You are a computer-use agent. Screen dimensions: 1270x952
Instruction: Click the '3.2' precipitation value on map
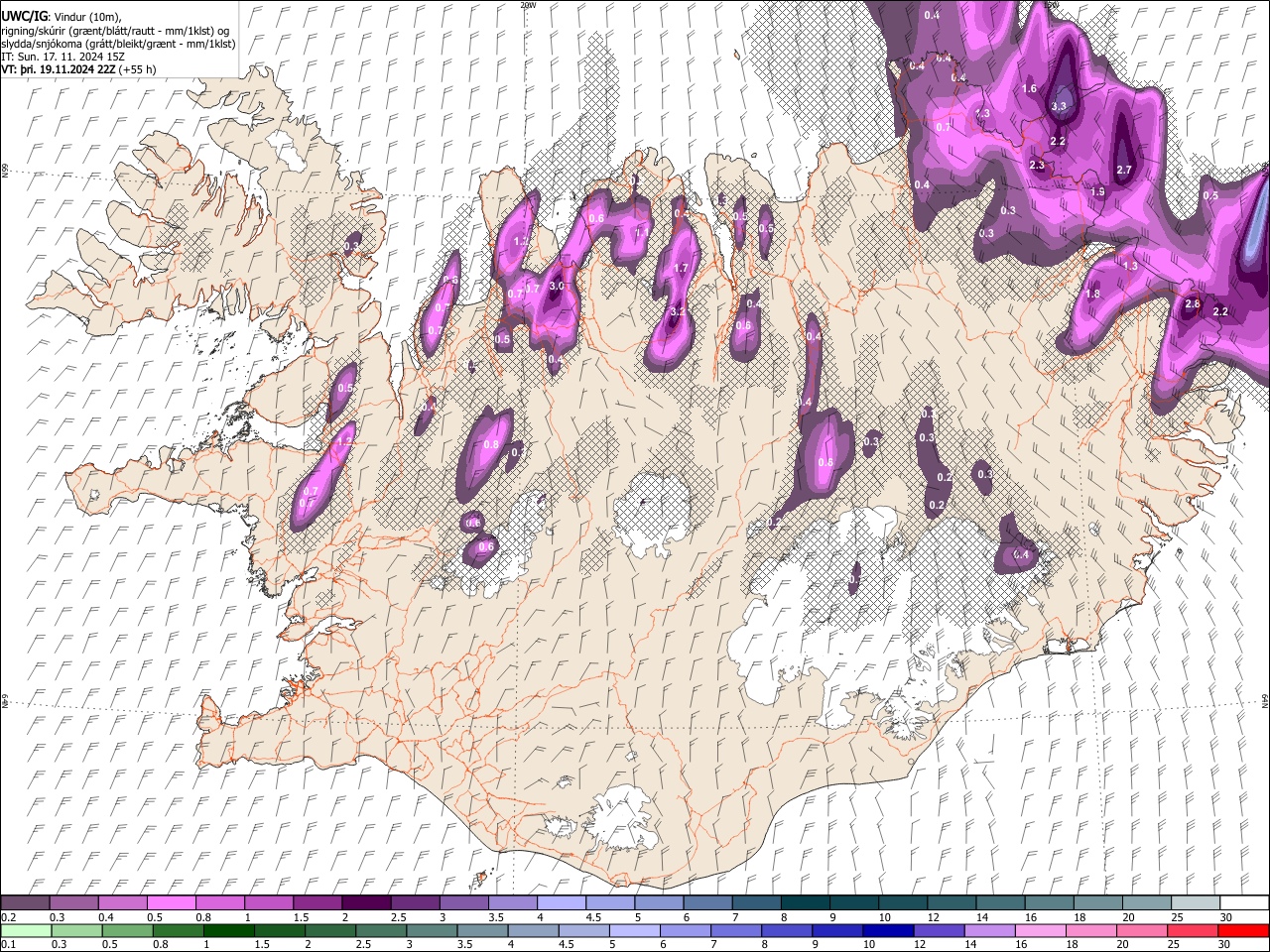678,311
